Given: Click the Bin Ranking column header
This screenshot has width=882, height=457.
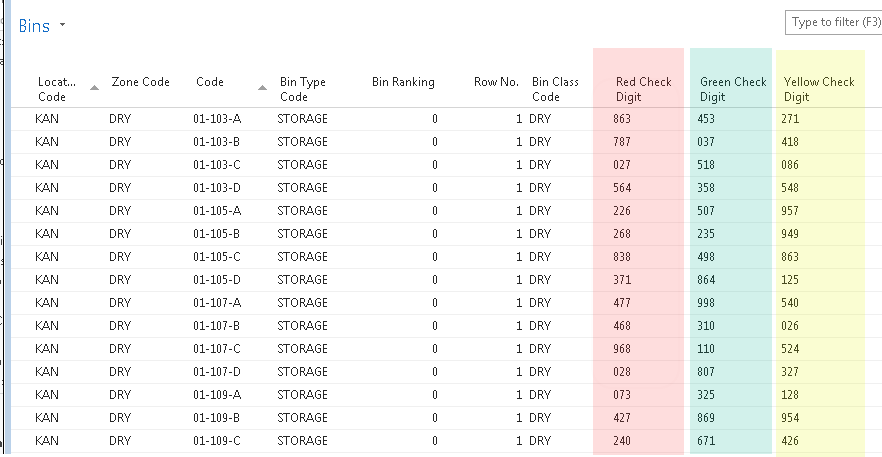Looking at the screenshot, I should [402, 82].
